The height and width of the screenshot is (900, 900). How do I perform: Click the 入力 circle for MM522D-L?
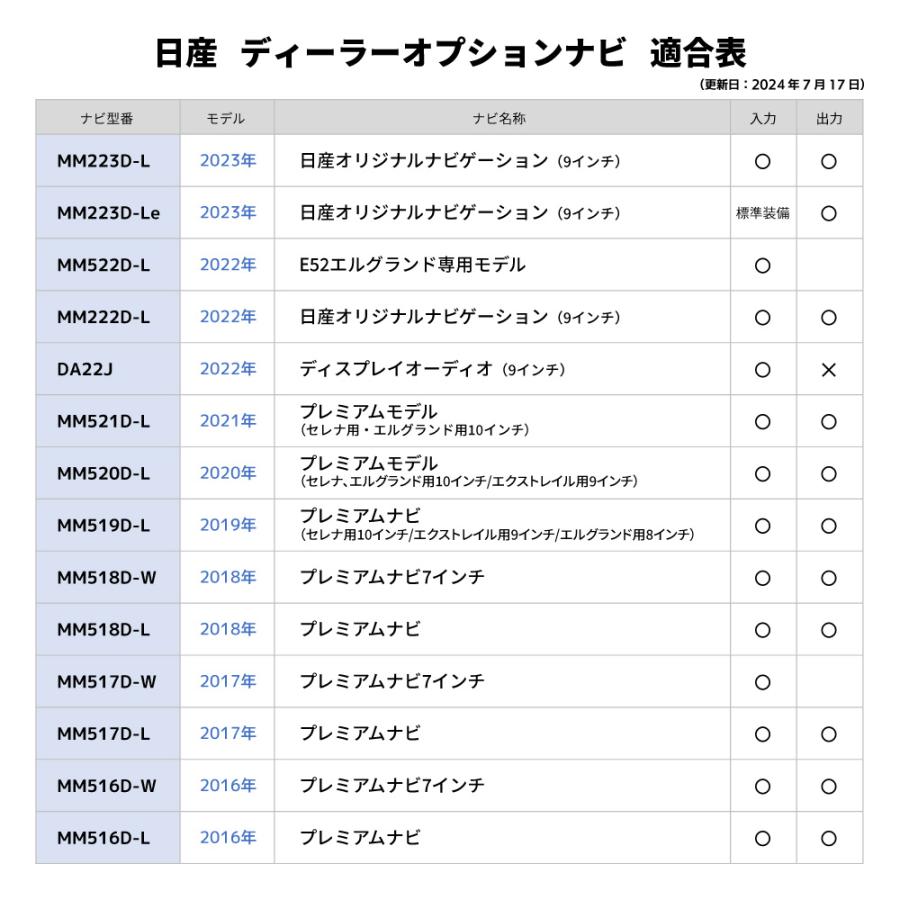[x=763, y=266]
